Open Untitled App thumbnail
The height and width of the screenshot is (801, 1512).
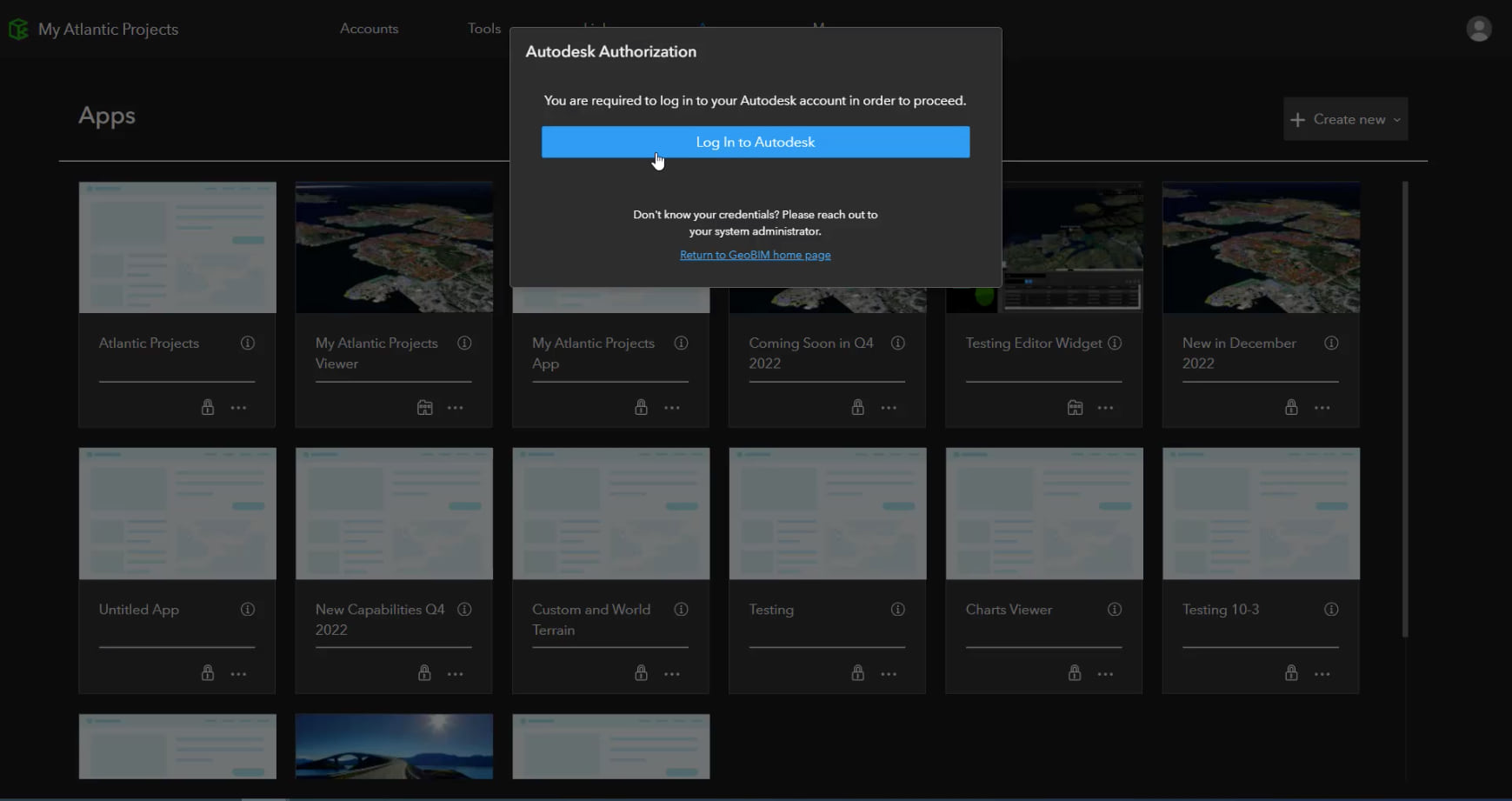[x=177, y=513]
